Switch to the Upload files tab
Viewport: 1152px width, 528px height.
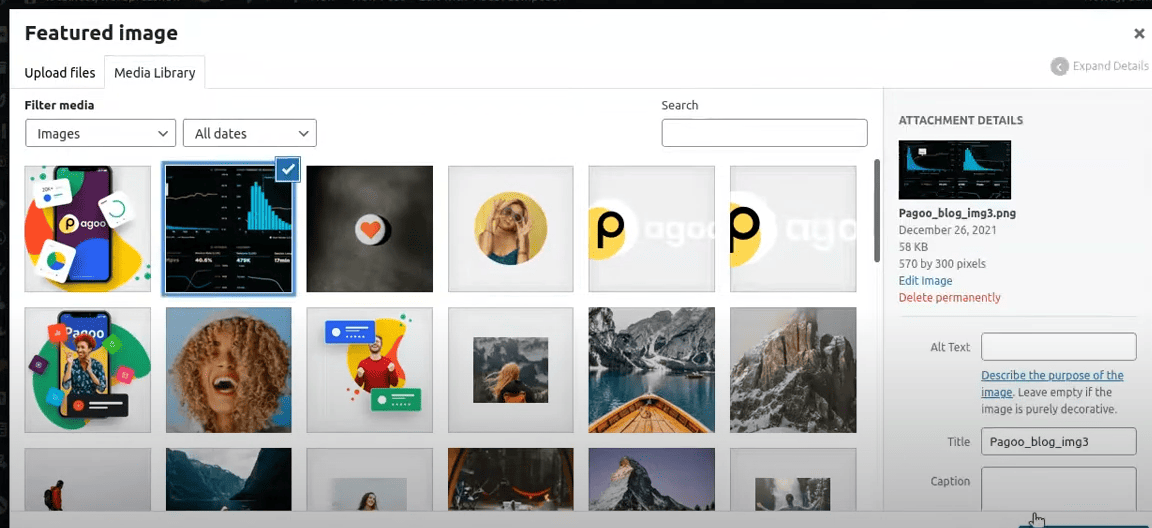pos(60,73)
